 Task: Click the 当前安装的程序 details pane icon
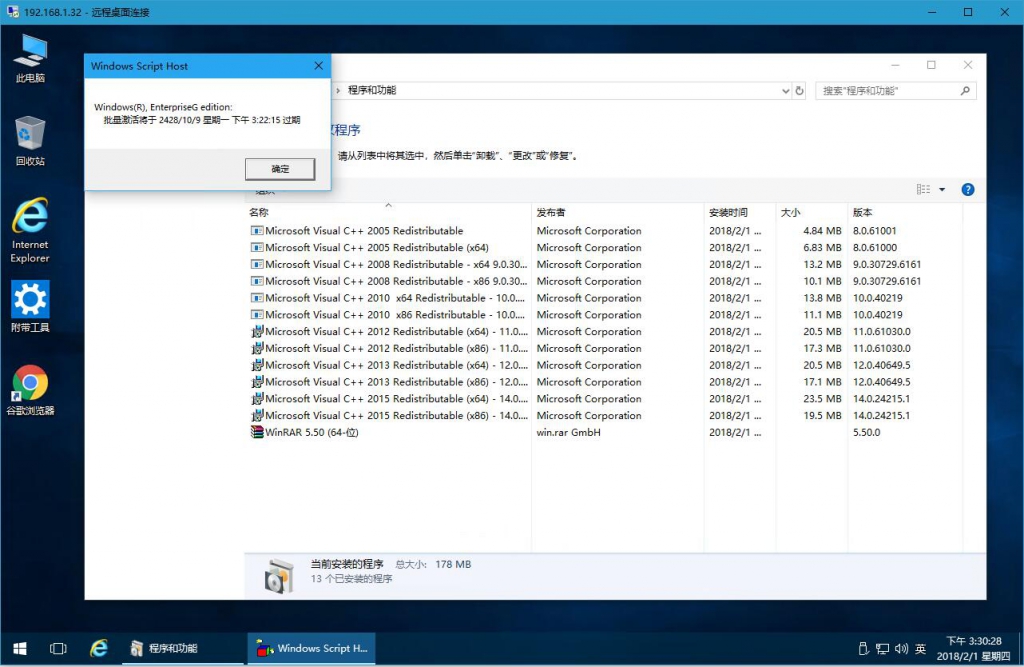click(279, 576)
